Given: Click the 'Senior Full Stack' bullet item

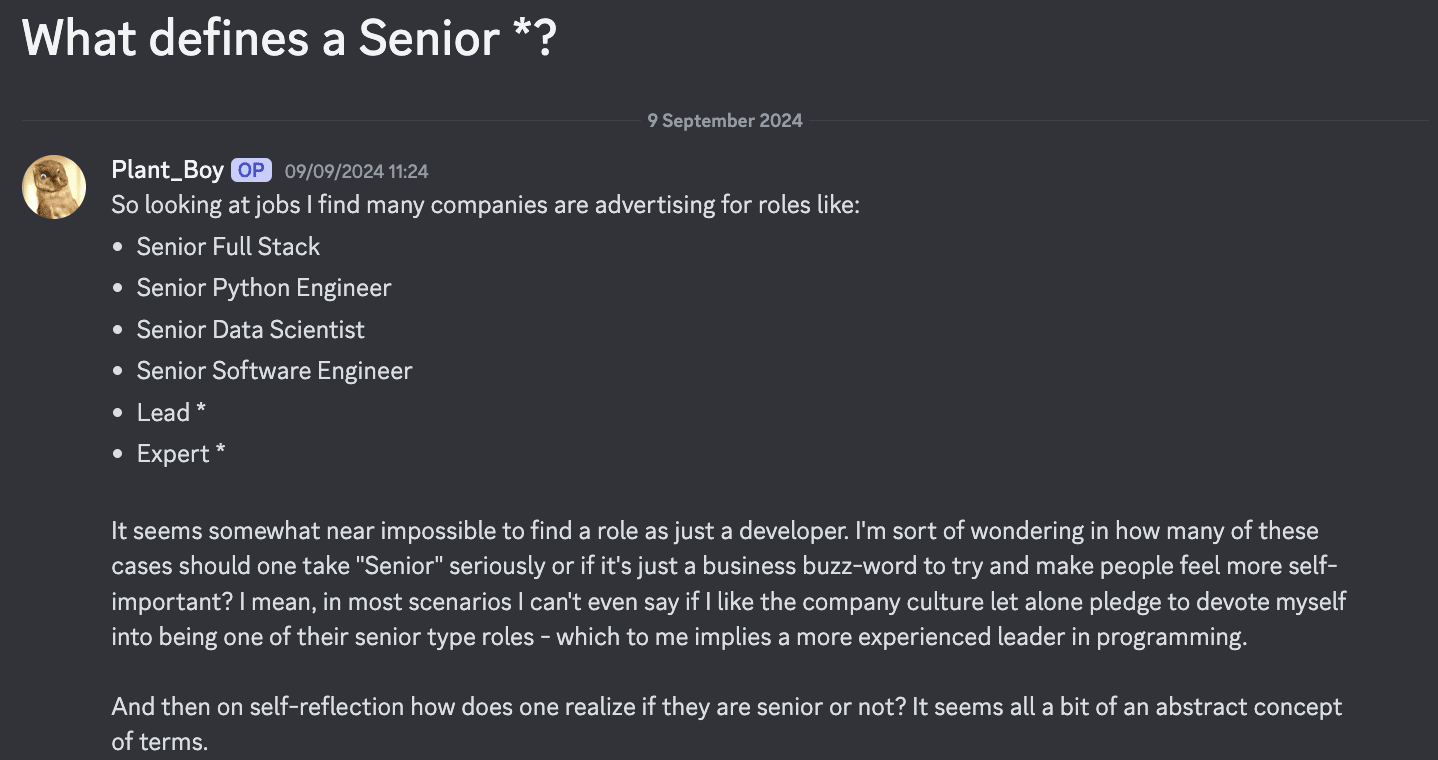Looking at the screenshot, I should coord(228,247).
